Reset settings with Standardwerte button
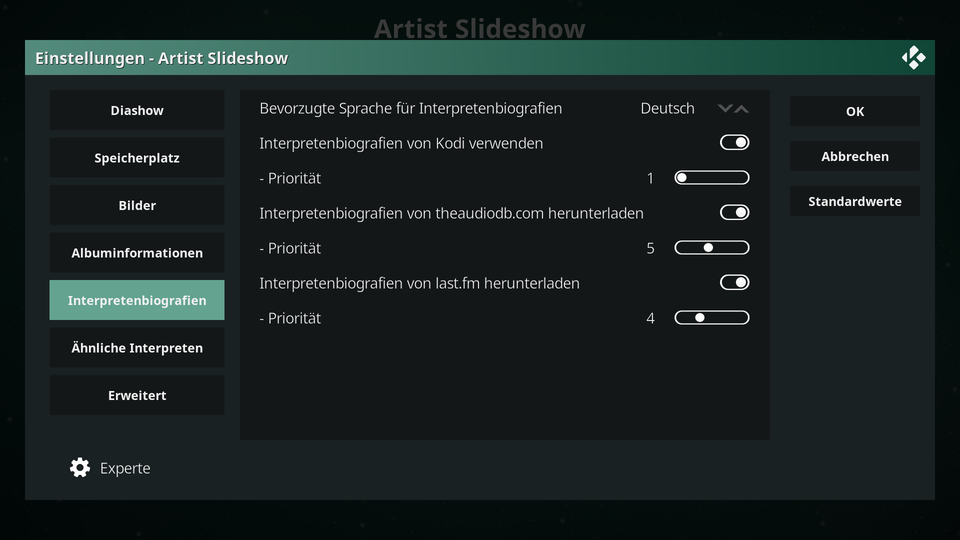This screenshot has width=960, height=540. (855, 201)
